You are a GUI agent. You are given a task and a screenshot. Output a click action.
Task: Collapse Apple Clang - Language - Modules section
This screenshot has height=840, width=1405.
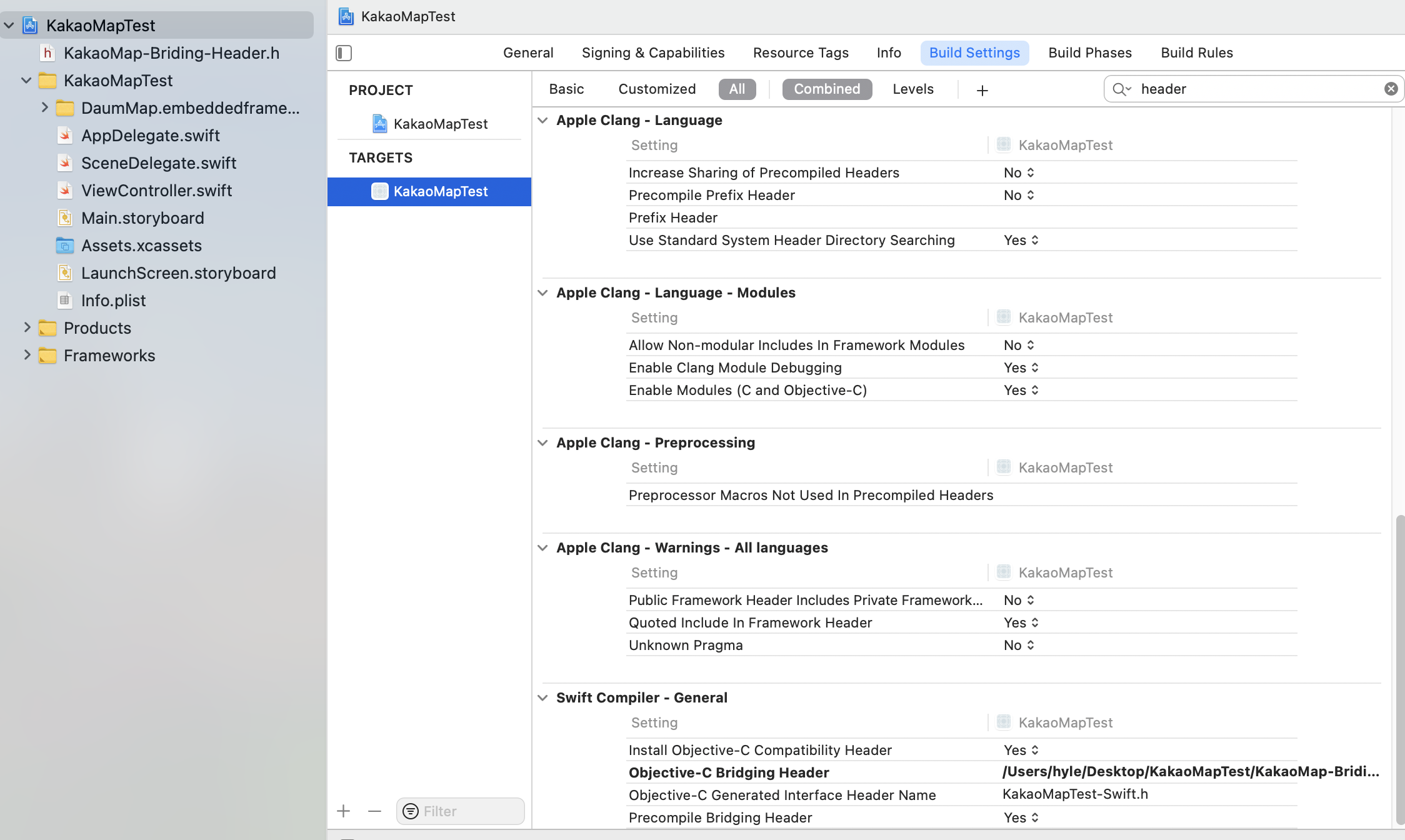[x=542, y=292]
